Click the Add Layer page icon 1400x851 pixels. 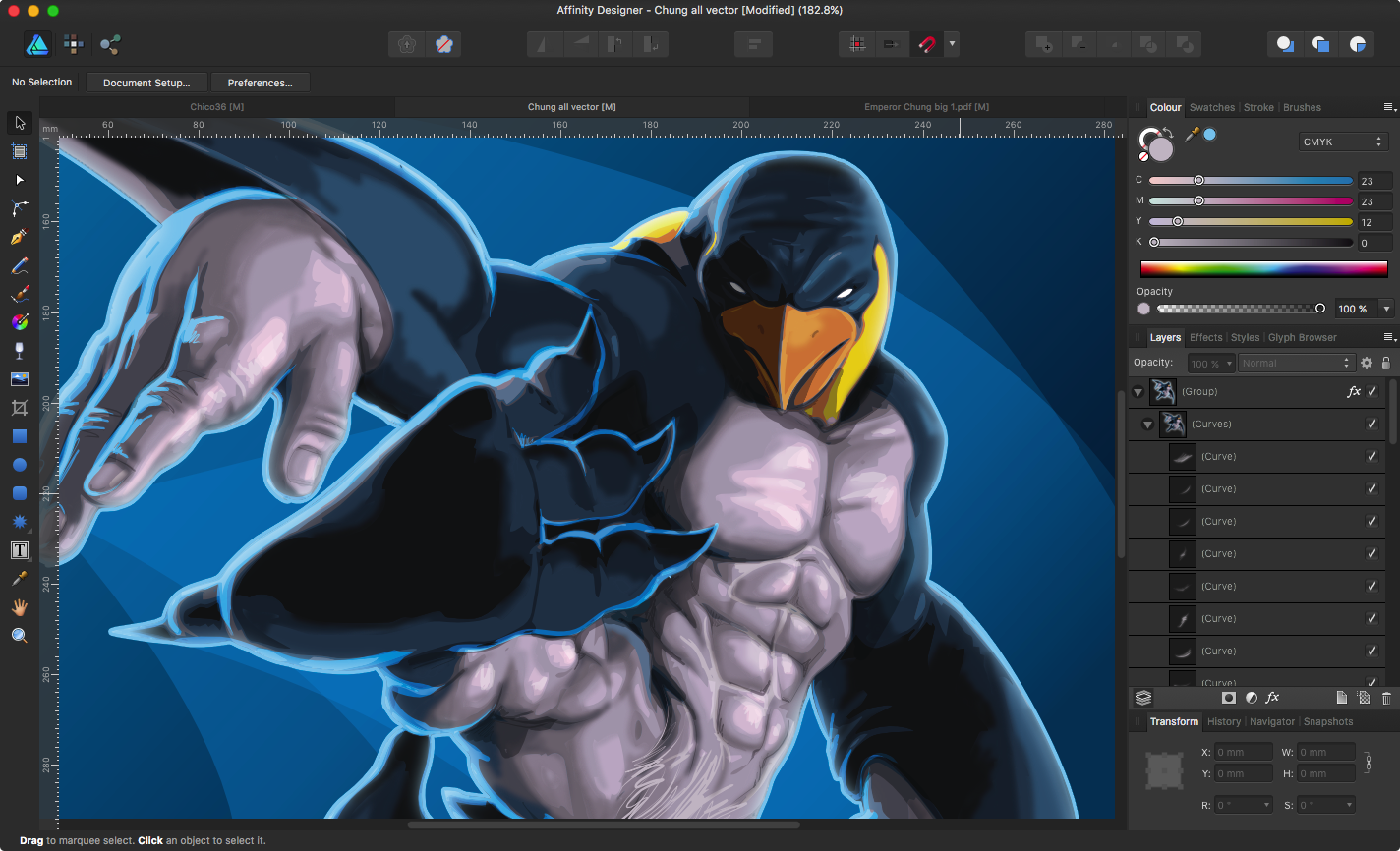pyautogui.click(x=1341, y=698)
